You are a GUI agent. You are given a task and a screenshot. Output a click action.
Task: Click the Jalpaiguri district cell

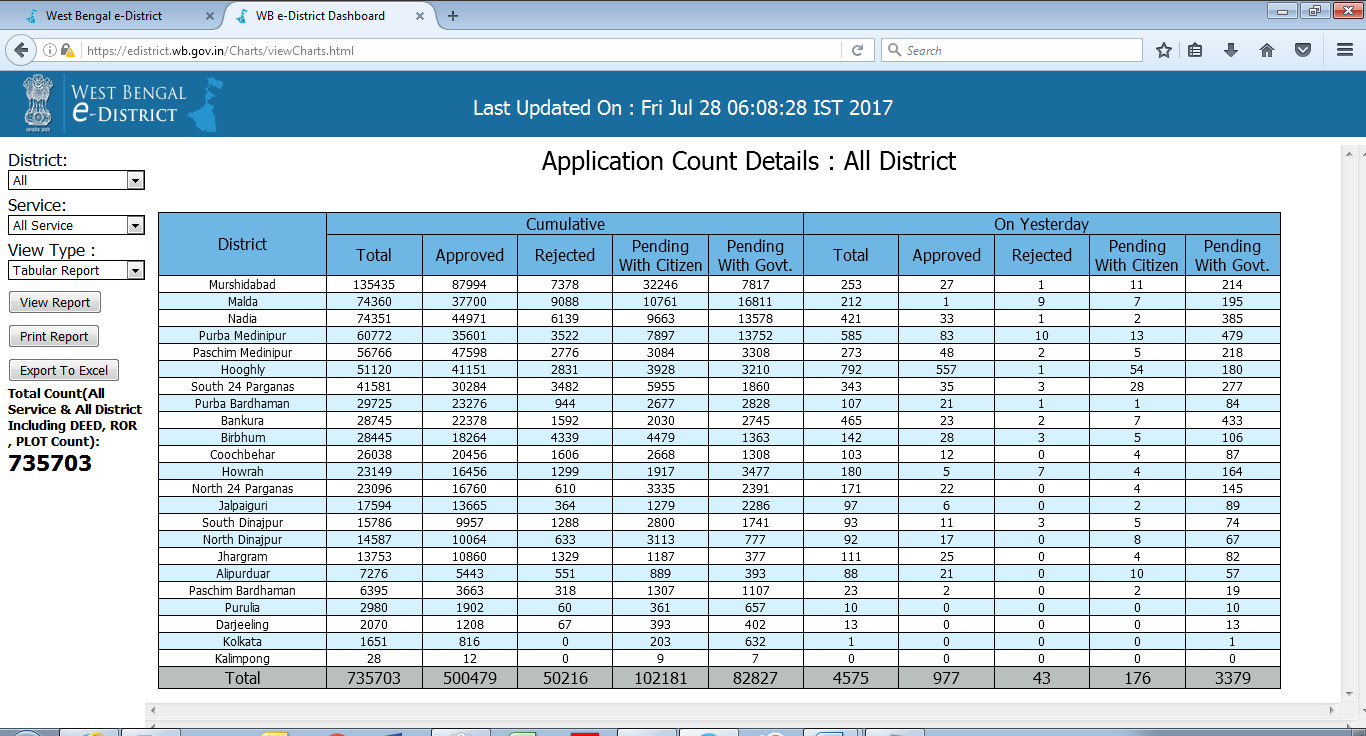242,506
